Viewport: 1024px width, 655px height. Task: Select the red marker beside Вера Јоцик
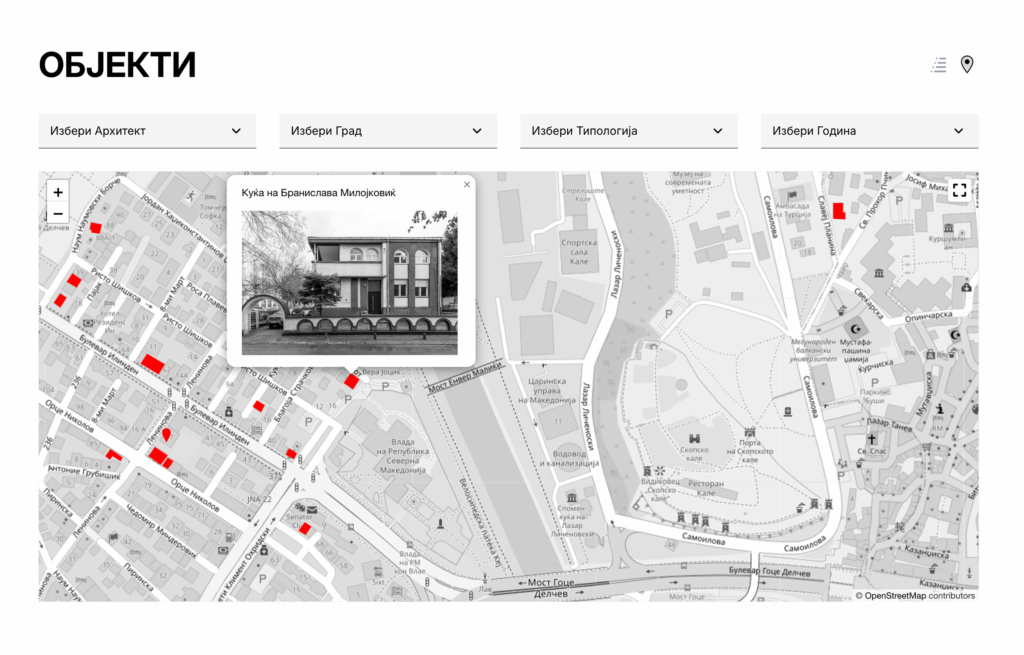click(351, 380)
